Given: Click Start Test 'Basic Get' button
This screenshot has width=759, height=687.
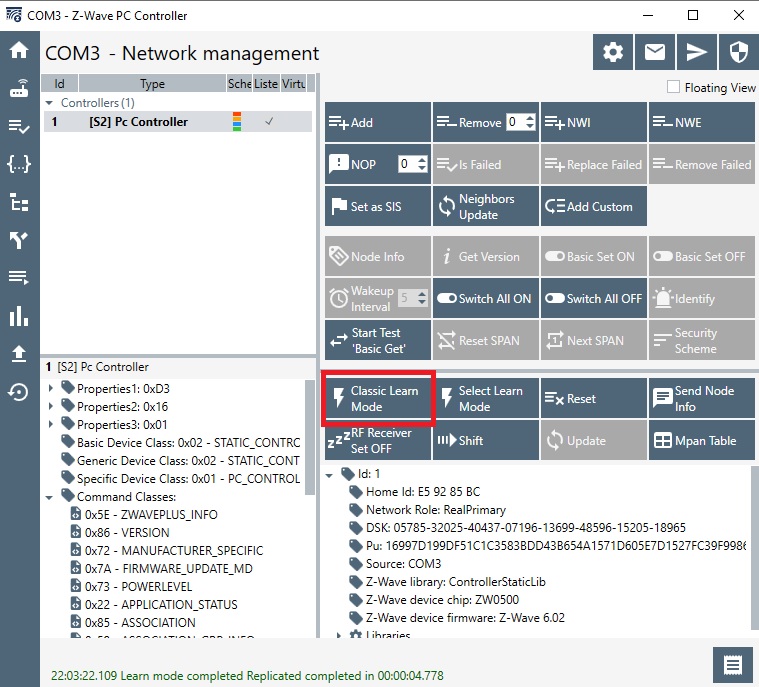Looking at the screenshot, I should 378,340.
